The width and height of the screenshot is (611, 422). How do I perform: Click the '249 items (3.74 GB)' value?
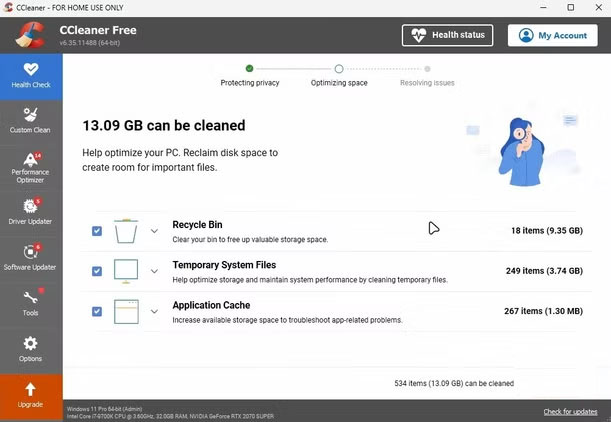(544, 271)
